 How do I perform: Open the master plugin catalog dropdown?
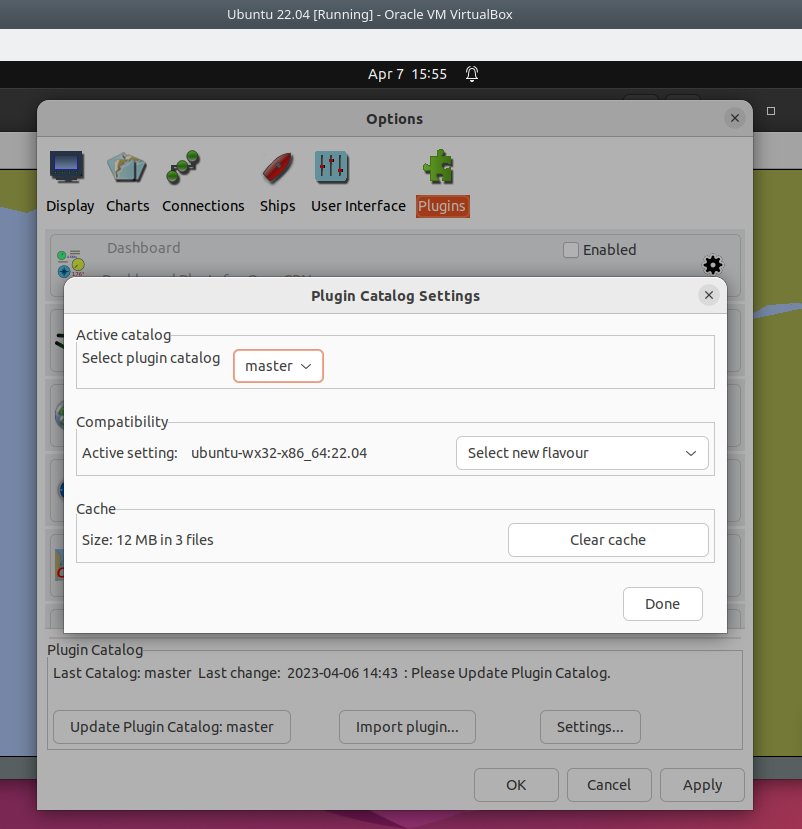click(278, 366)
